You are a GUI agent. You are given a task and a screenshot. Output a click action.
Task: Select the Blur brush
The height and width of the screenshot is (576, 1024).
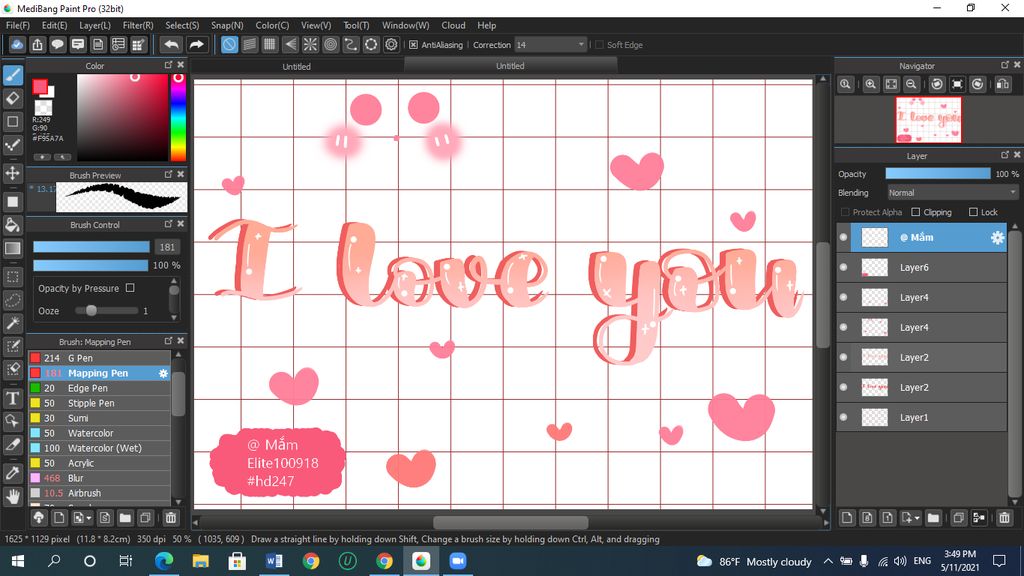(x=99, y=478)
